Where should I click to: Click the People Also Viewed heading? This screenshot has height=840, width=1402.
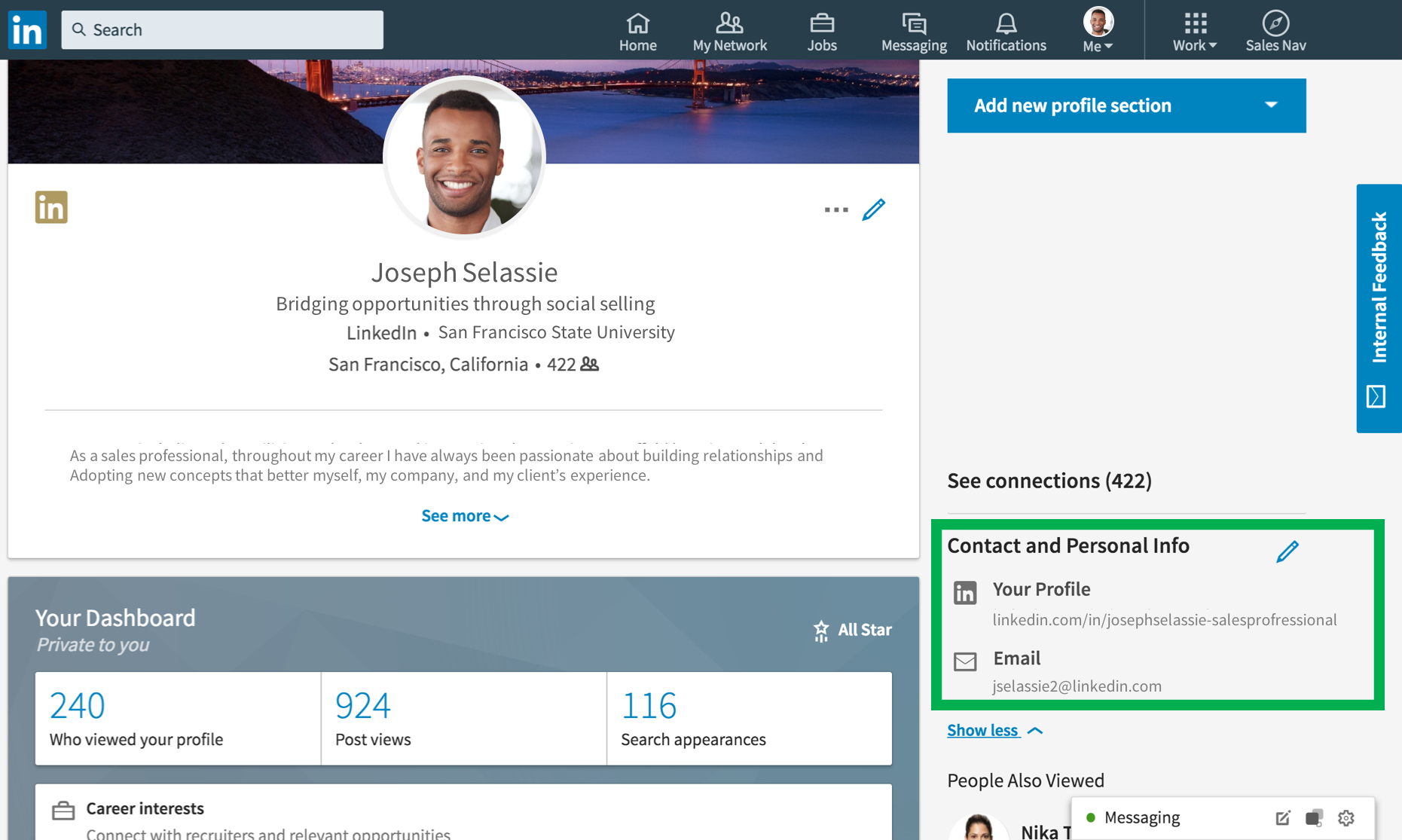pos(1025,780)
